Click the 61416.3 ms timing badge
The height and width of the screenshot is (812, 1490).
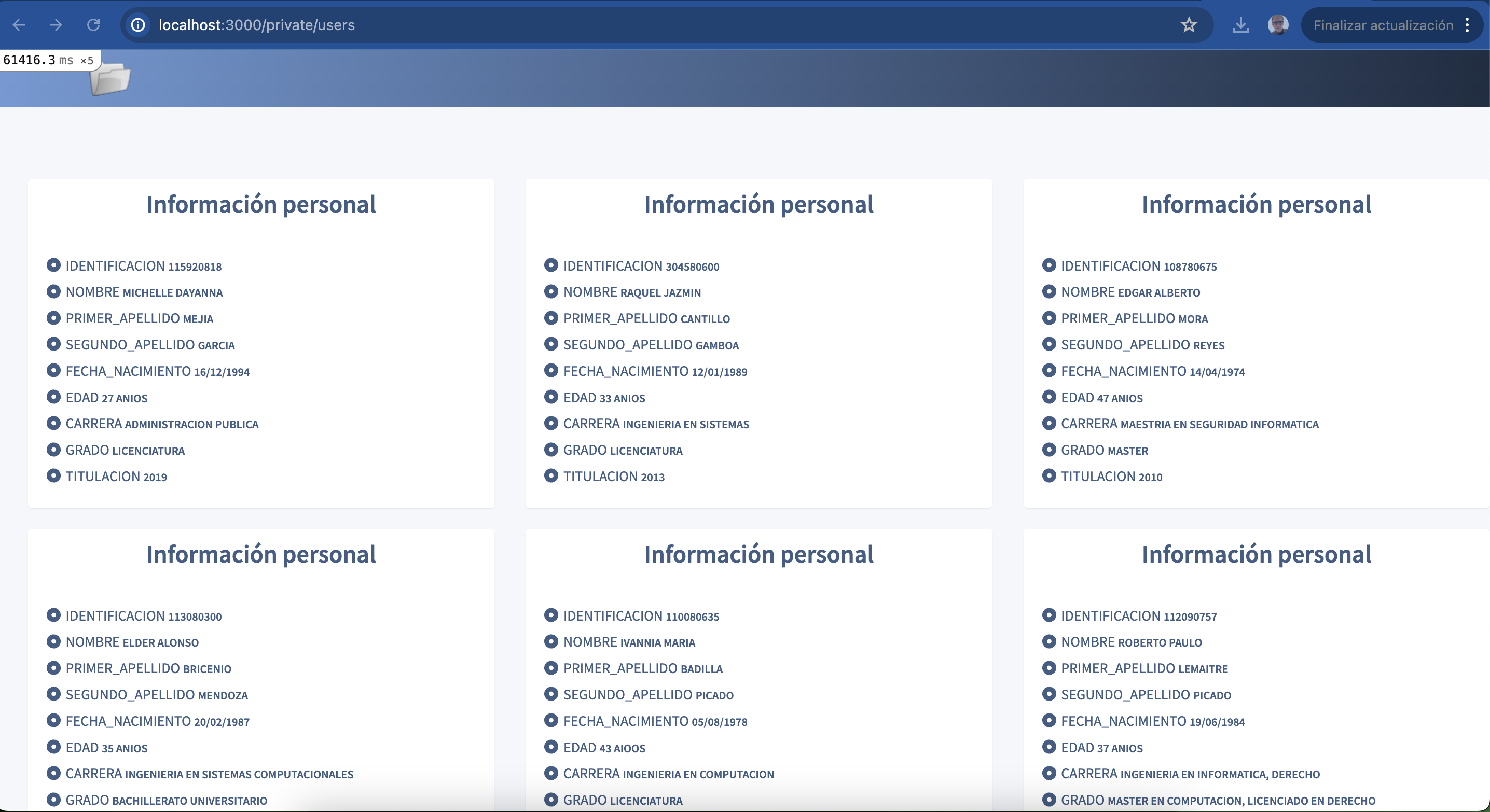click(x=49, y=60)
